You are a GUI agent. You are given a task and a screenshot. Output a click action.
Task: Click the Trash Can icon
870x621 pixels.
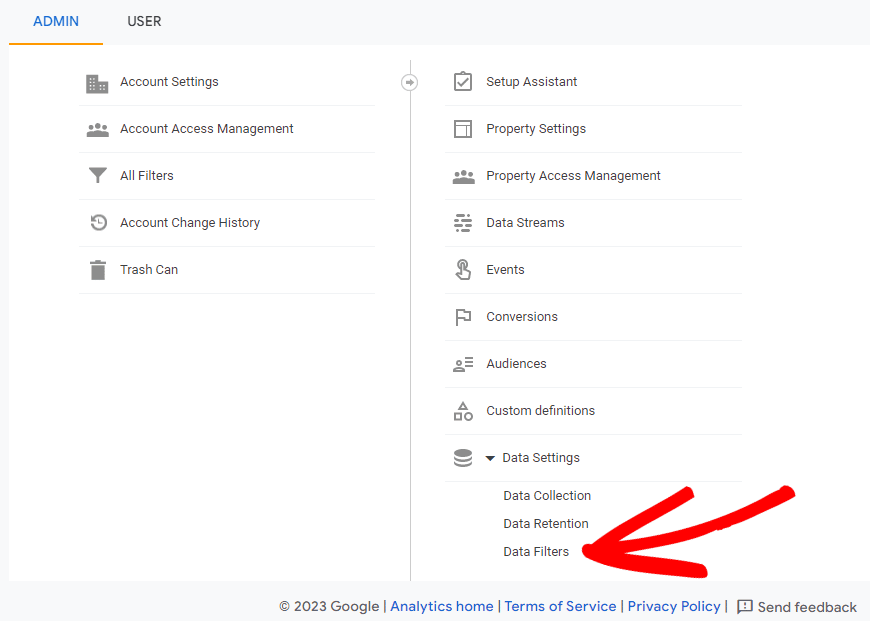coord(97,270)
